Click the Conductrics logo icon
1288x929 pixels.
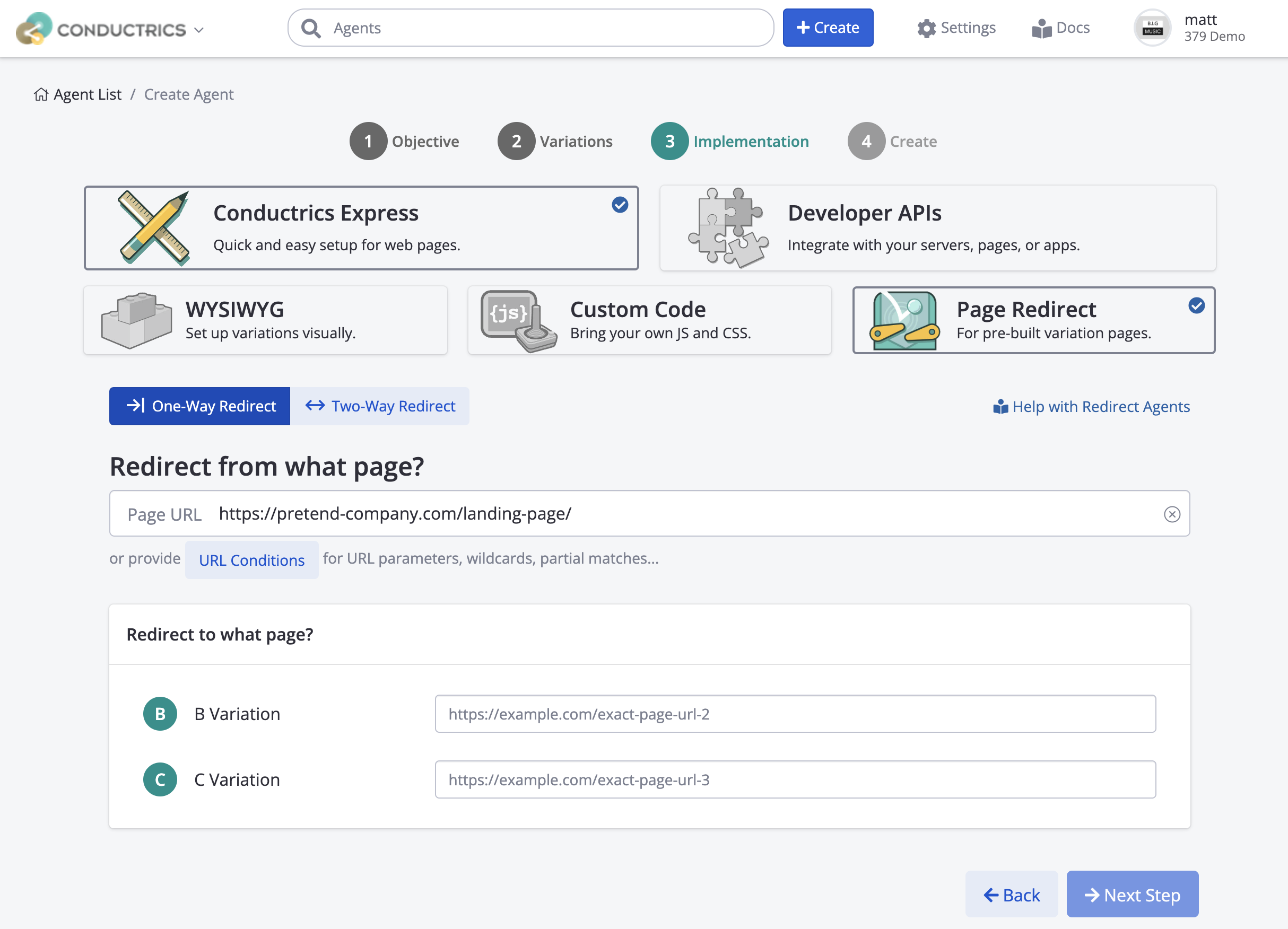tap(34, 29)
